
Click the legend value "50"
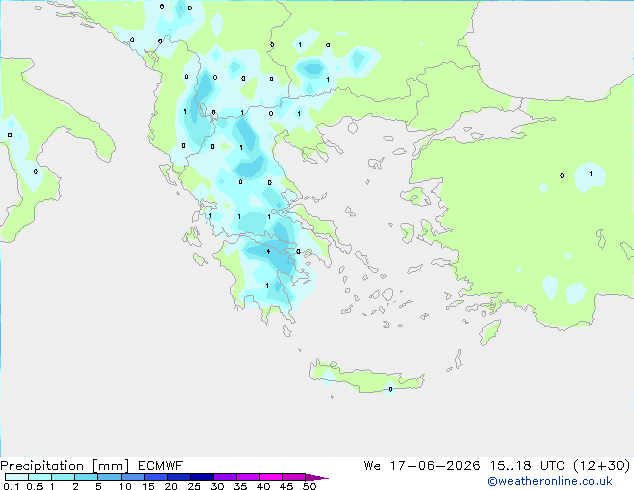coord(309,486)
